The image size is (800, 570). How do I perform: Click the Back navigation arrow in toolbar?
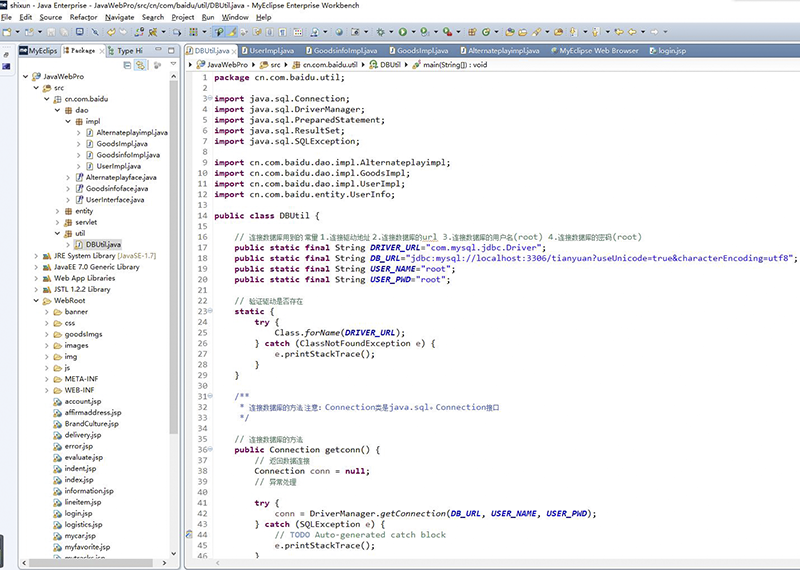[x=633, y=32]
